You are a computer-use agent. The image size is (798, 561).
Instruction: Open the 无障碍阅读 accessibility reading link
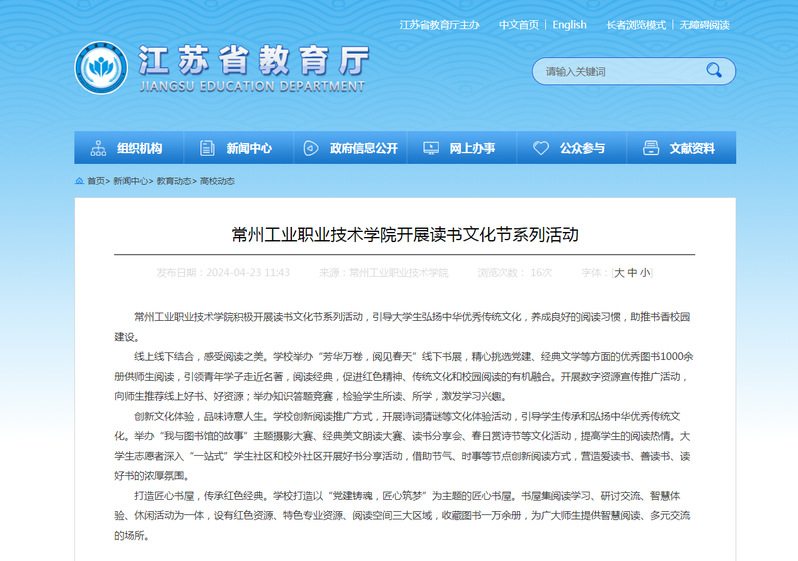pos(705,25)
